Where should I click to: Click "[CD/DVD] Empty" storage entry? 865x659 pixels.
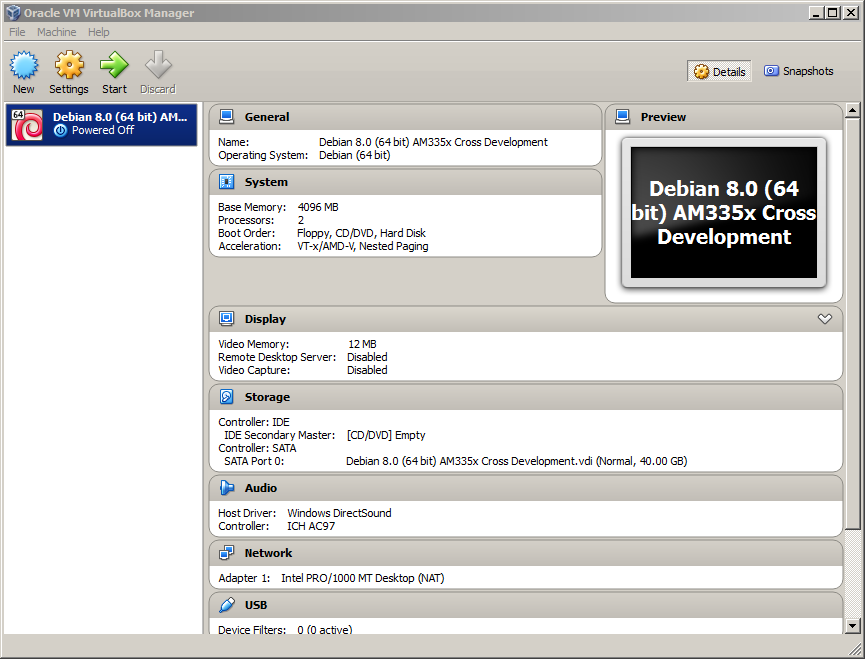click(386, 435)
